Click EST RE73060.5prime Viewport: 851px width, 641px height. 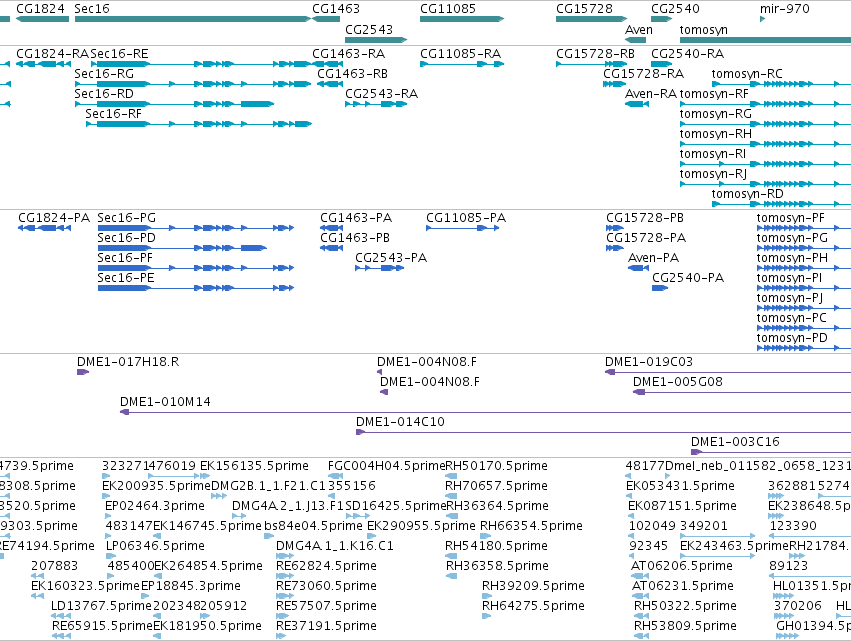[x=327, y=587]
